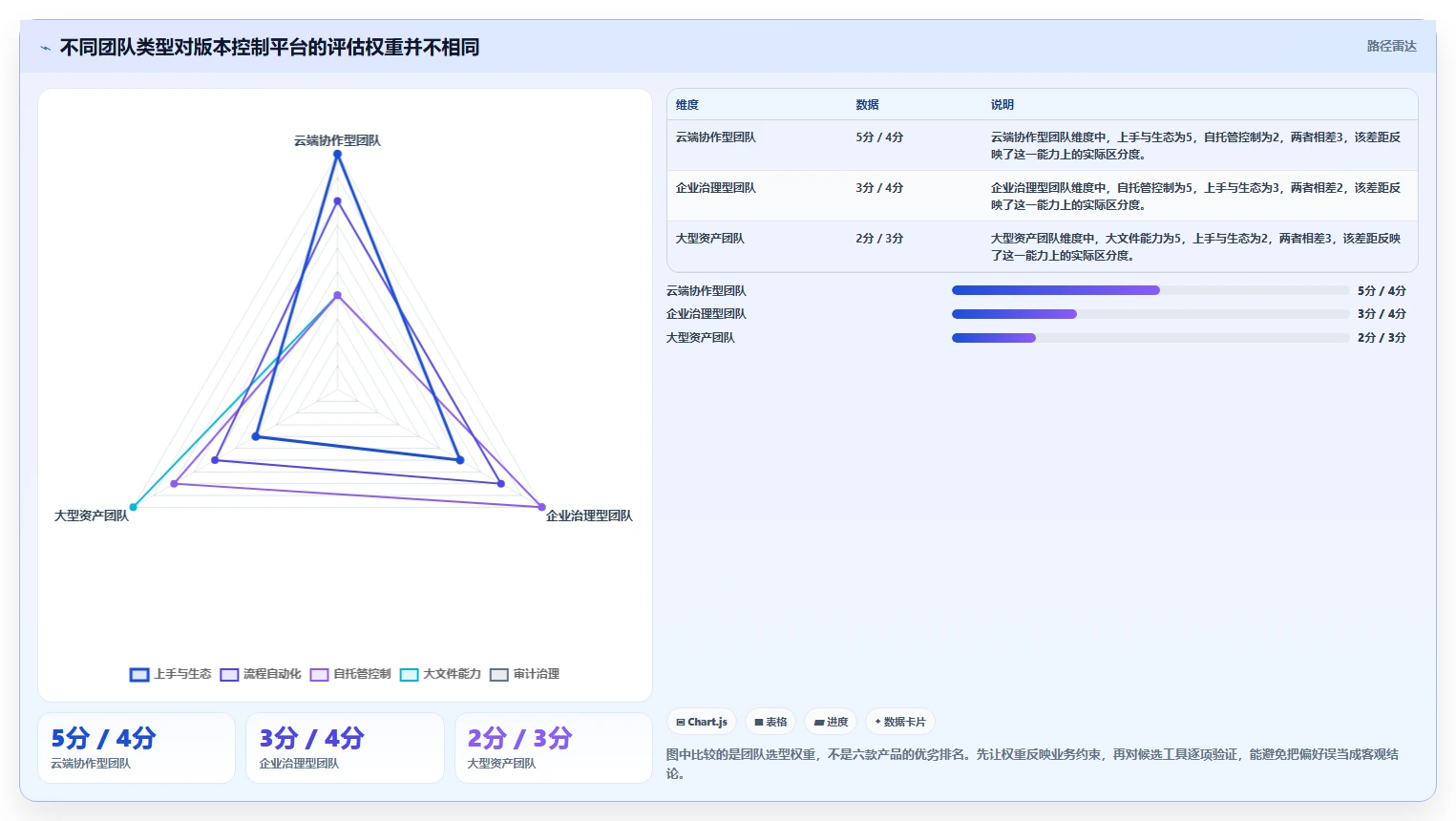
Task: Click the 云端协作型团队 progress bar
Action: pyautogui.click(x=1150, y=290)
